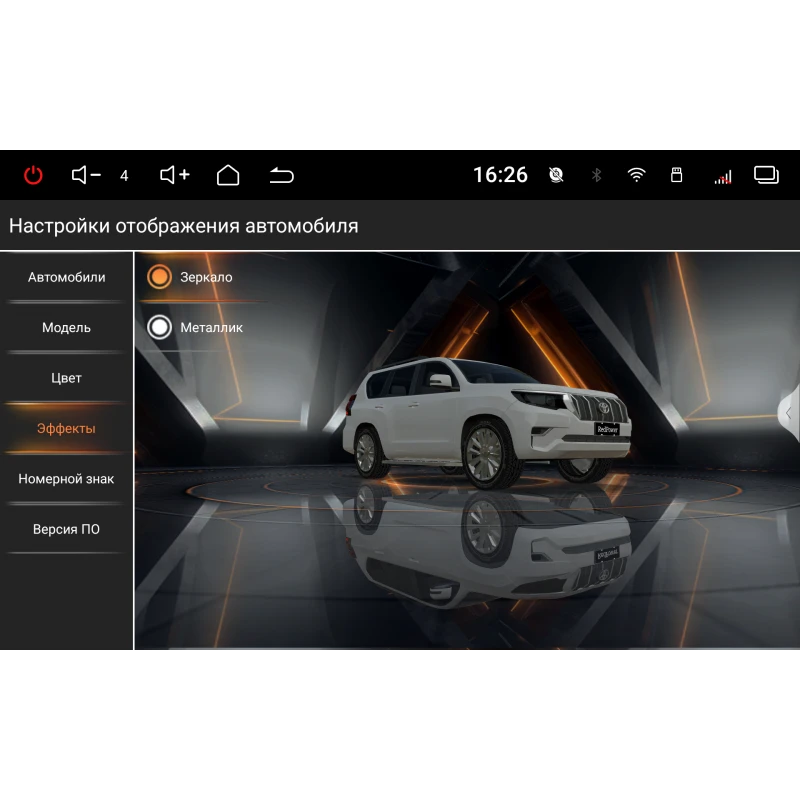
Task: Select the Эффекты section
Action: click(x=66, y=428)
